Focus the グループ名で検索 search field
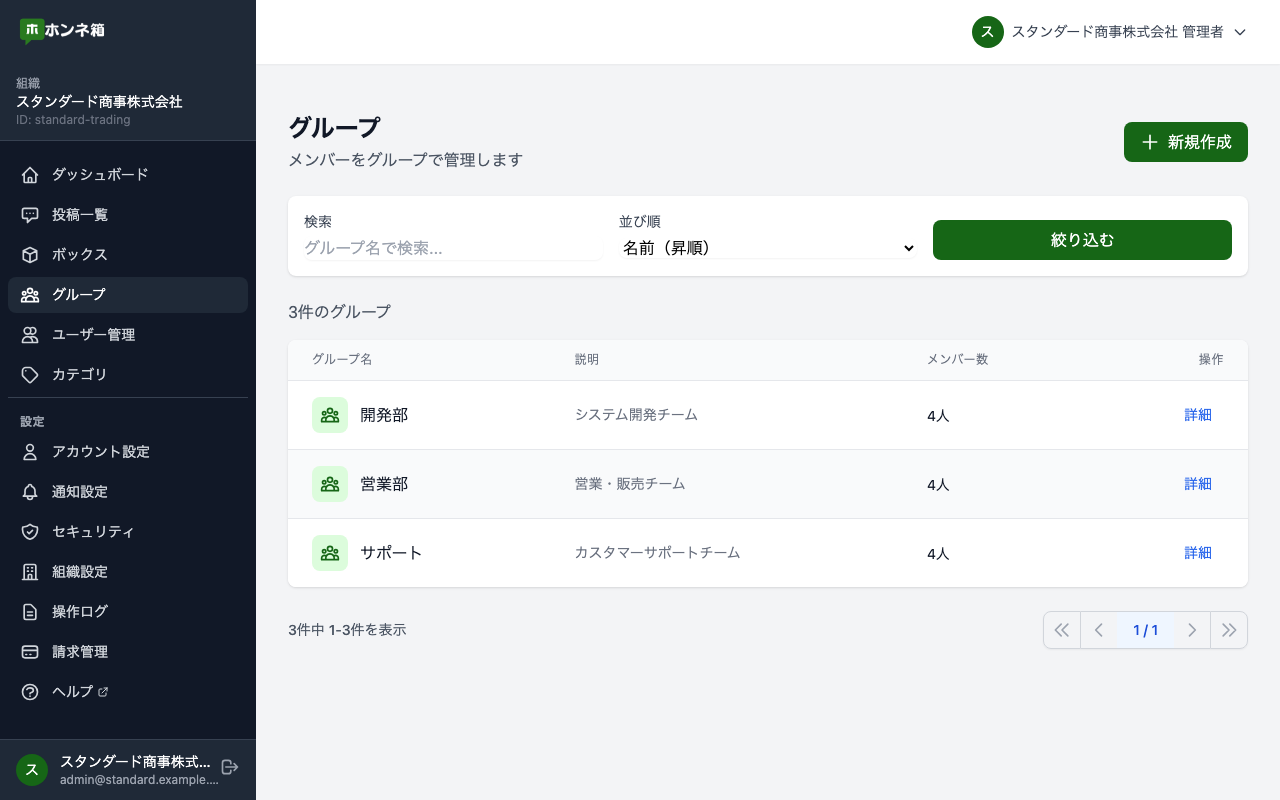Screen dimensions: 1280x800 click(452, 248)
